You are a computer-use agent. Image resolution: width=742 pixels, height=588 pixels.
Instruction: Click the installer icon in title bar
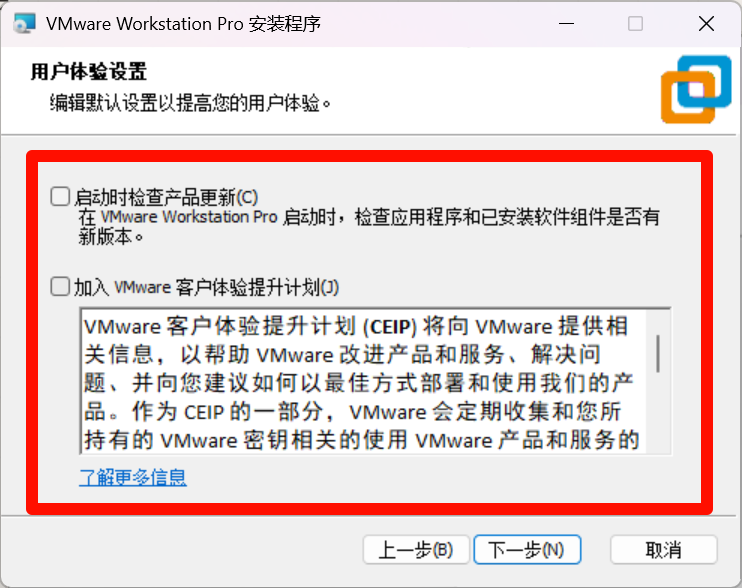pos(24,24)
